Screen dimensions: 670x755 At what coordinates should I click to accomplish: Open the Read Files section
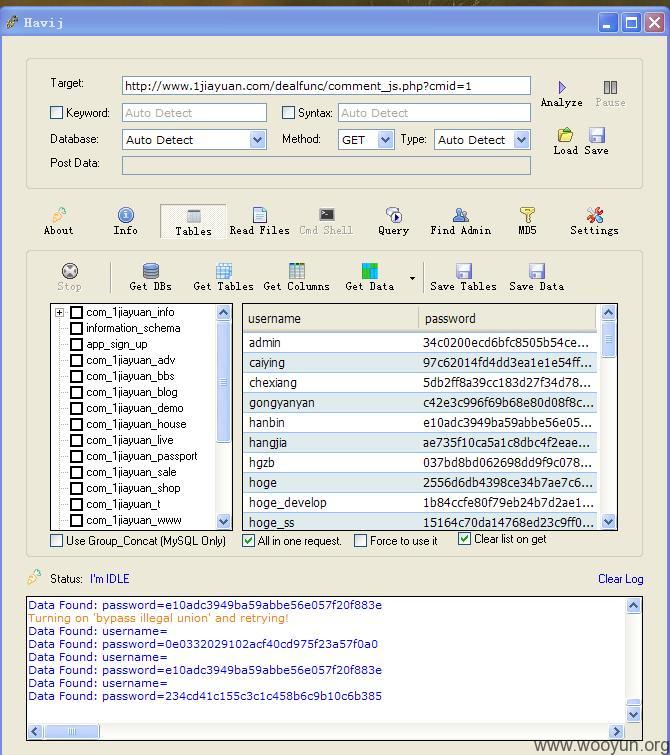(260, 221)
